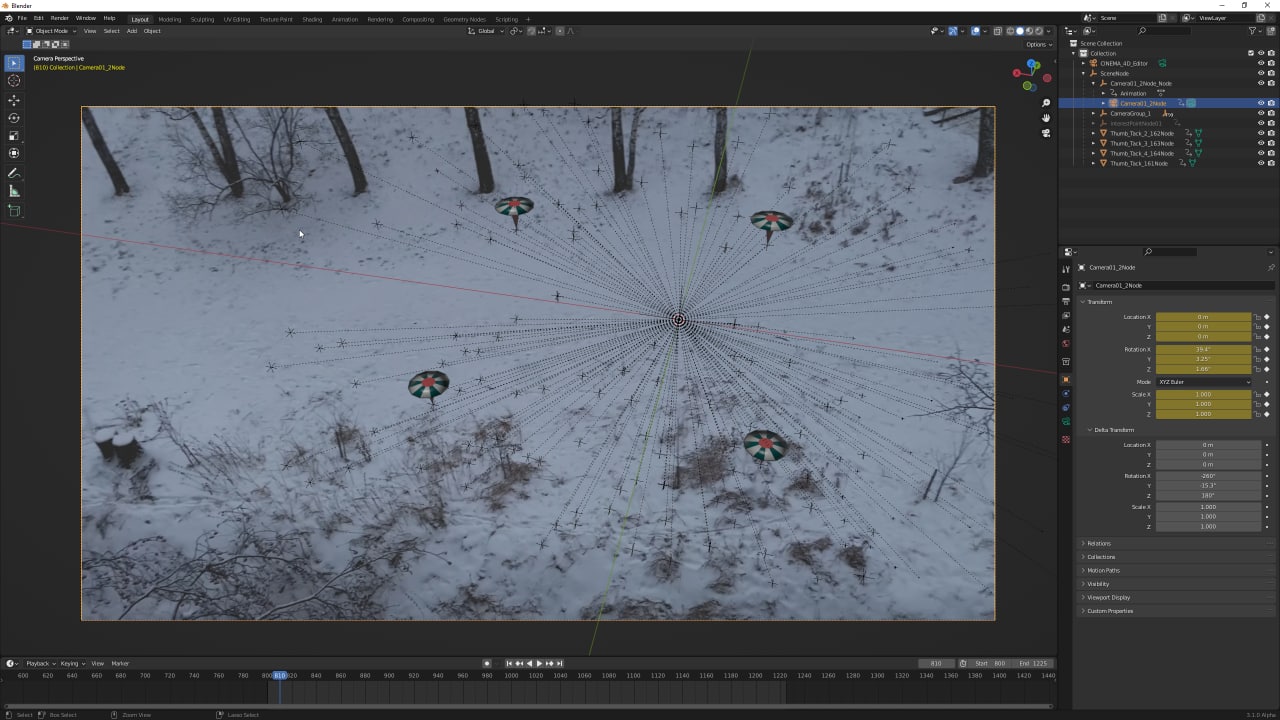Expand the Thumb_Tack_4_164Node tree item
The height and width of the screenshot is (720, 1280).
pos(1093,153)
